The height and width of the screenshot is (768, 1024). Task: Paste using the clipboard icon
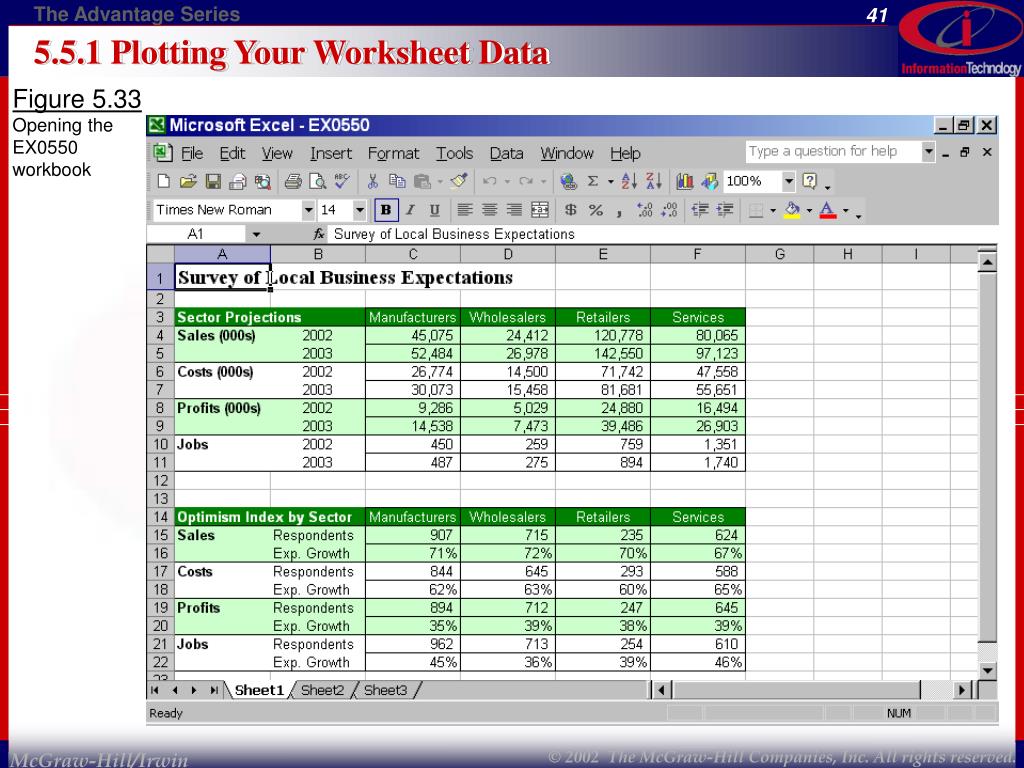[422, 182]
